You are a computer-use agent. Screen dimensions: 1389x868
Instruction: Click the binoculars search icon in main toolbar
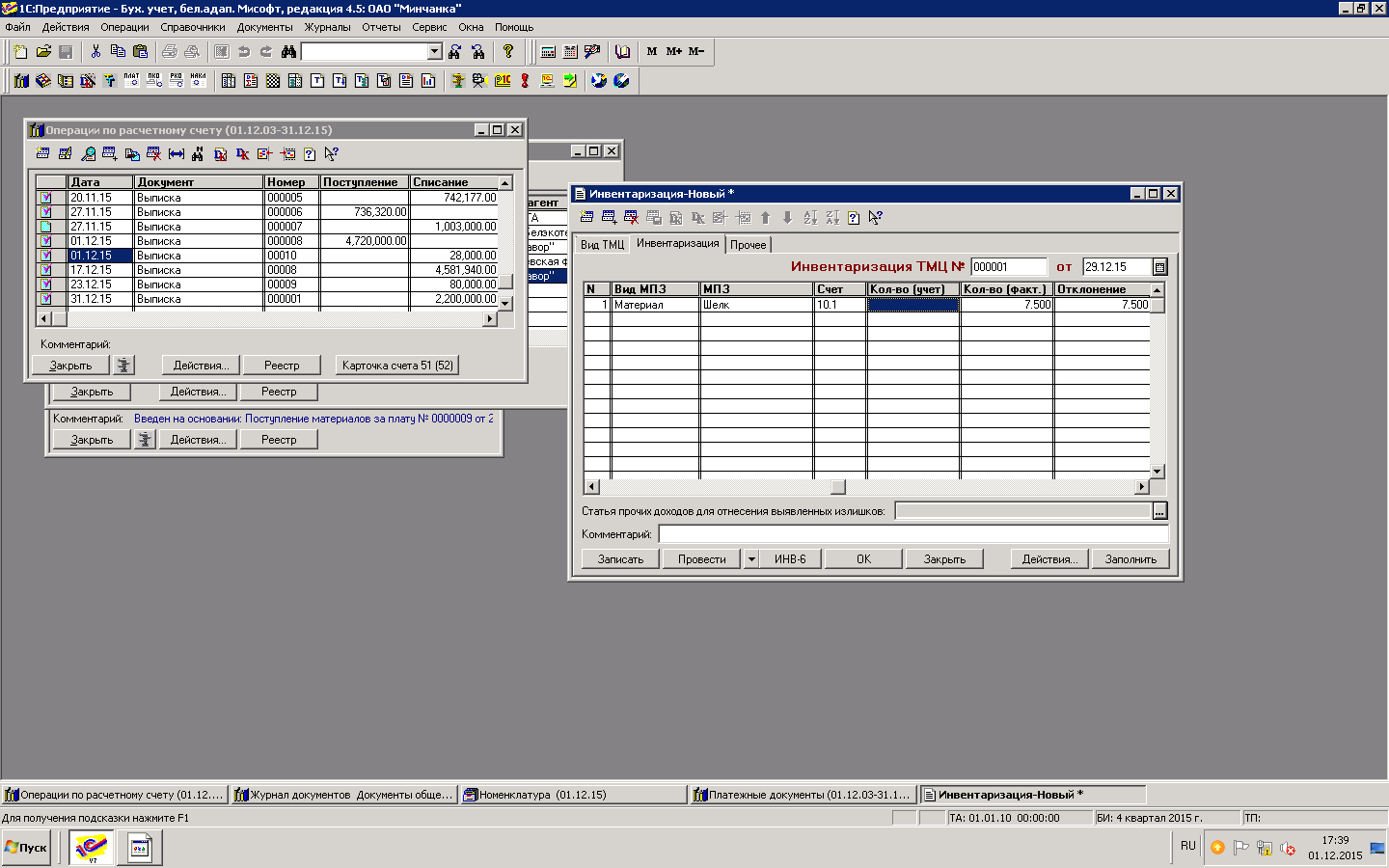pos(288,52)
